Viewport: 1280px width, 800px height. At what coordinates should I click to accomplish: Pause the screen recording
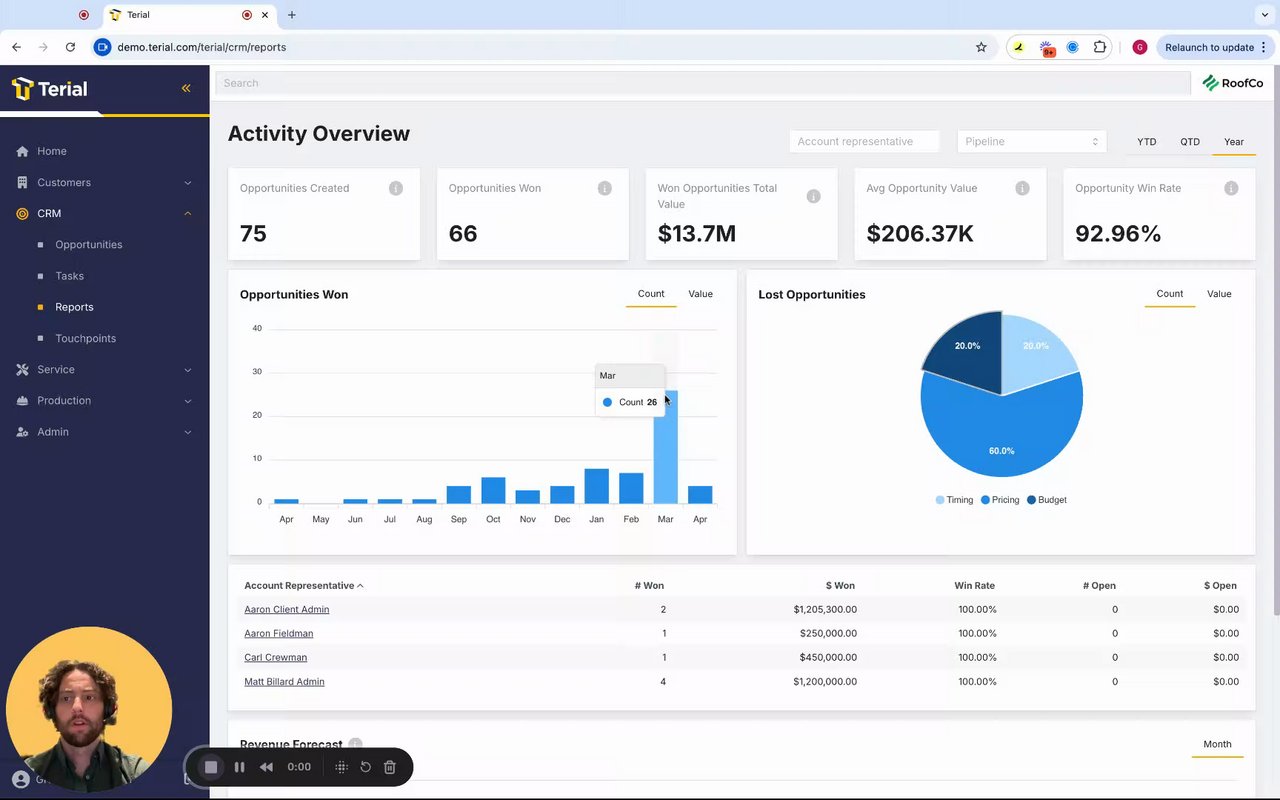coord(239,767)
